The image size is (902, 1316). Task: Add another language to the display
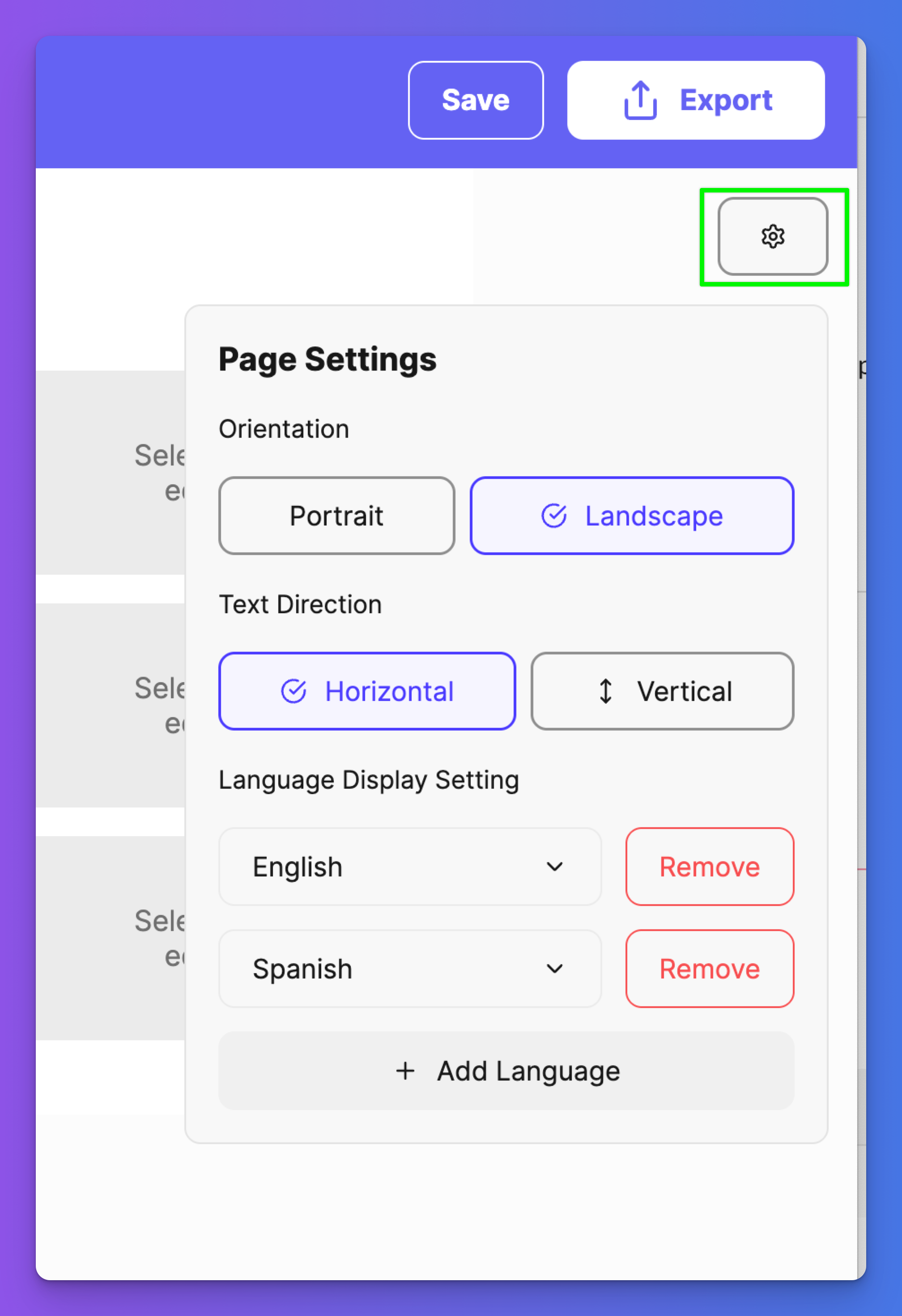506,1071
